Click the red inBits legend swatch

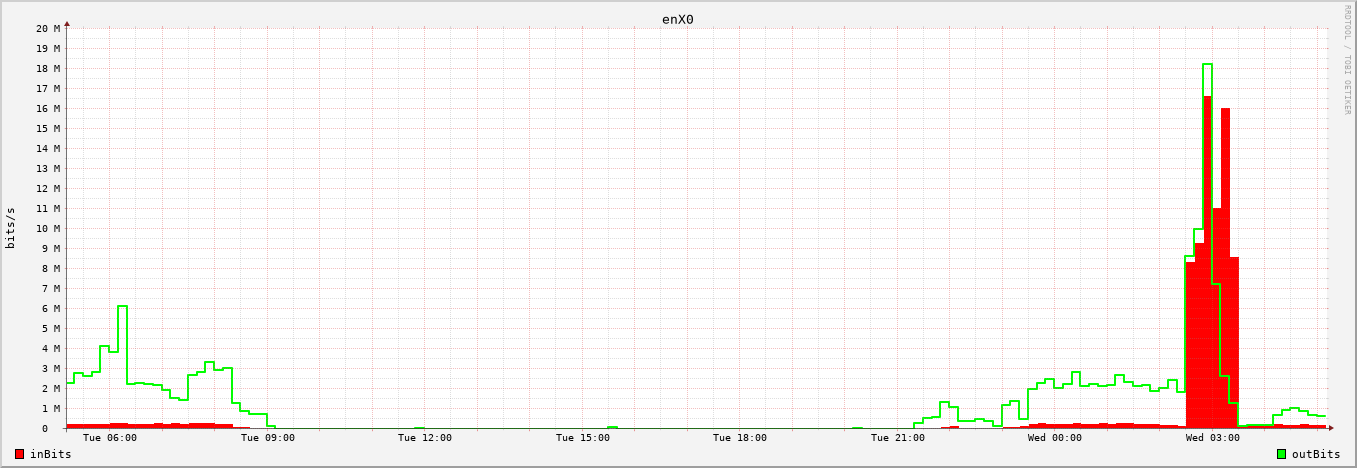click(19, 454)
